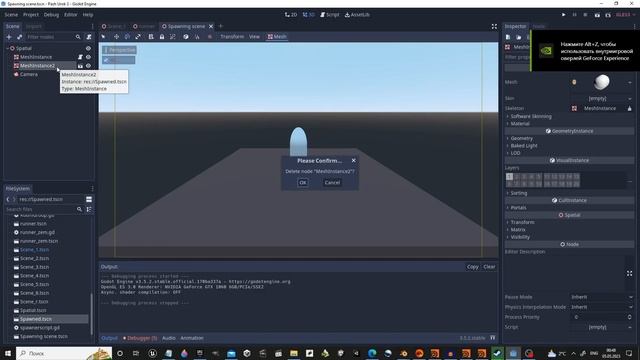The width and height of the screenshot is (640, 360).
Task: Click the list selectable nodes toolbar icon
Action: 151,37
